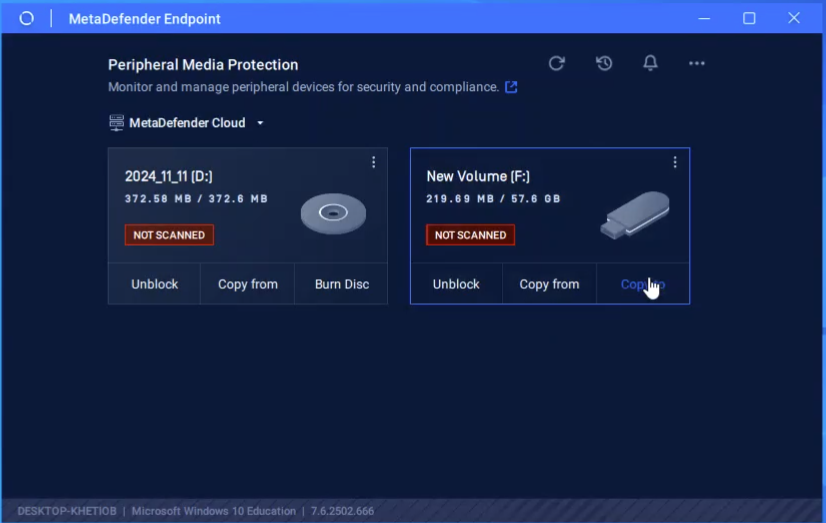
Task: Select Copy from on D: drive card
Action: (x=248, y=284)
